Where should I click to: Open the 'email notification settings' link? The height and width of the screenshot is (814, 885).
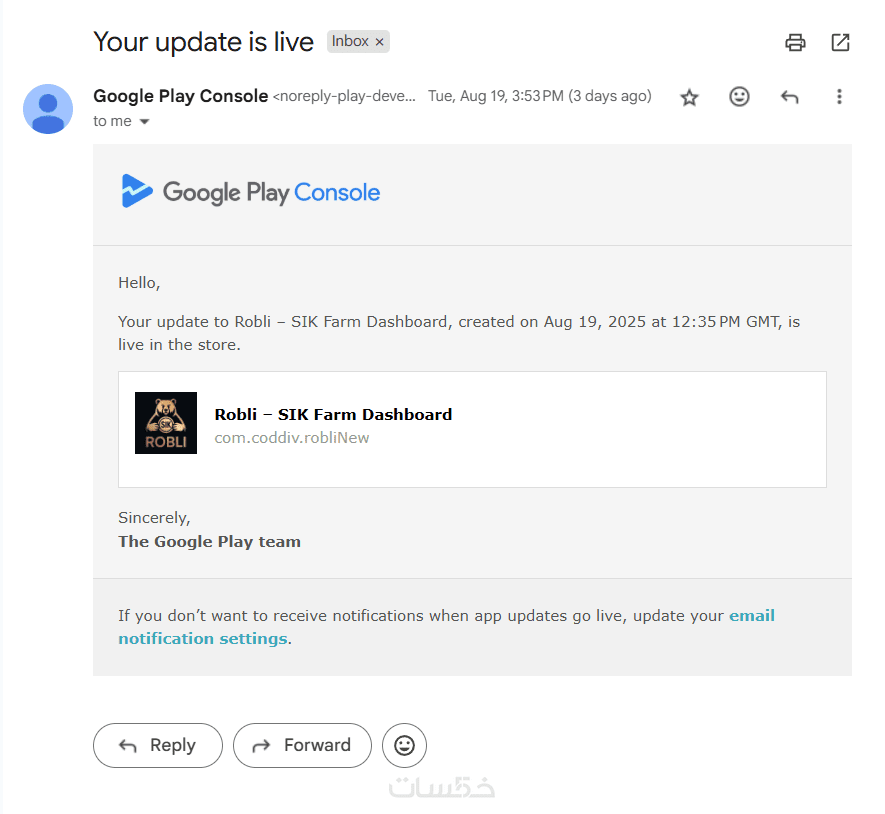[202, 638]
